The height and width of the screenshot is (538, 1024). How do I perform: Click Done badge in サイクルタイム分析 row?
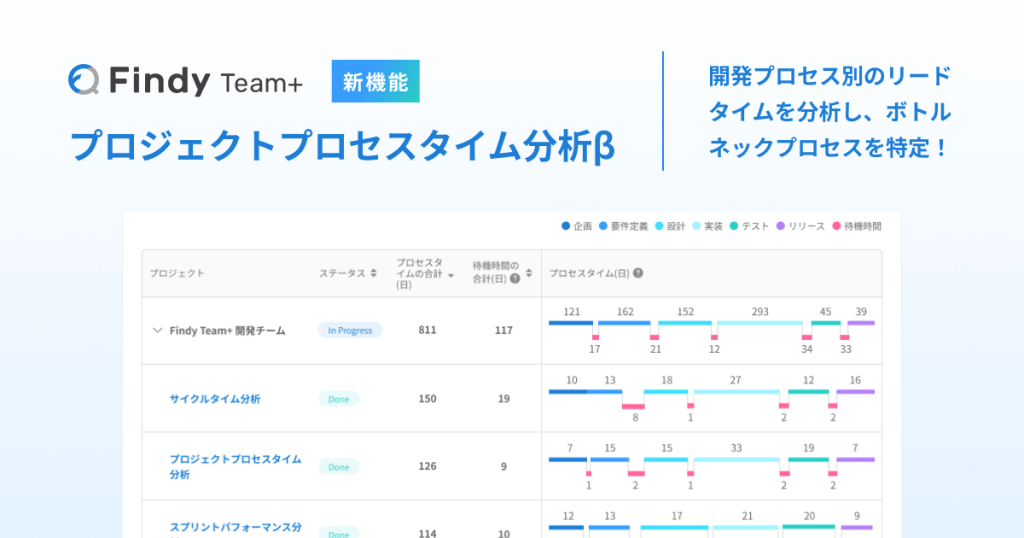click(x=338, y=399)
